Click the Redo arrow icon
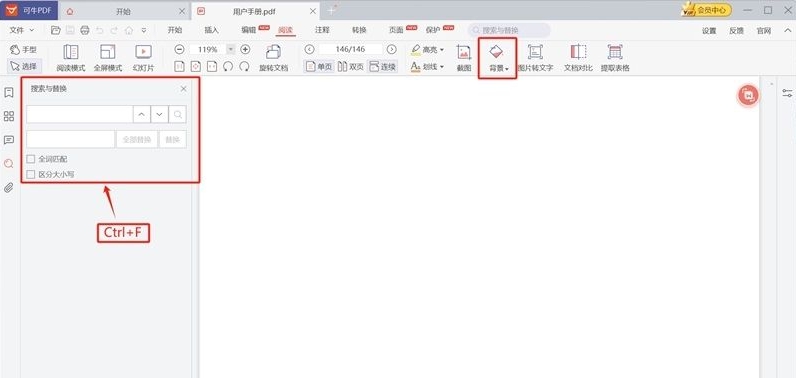The image size is (796, 378). point(114,30)
